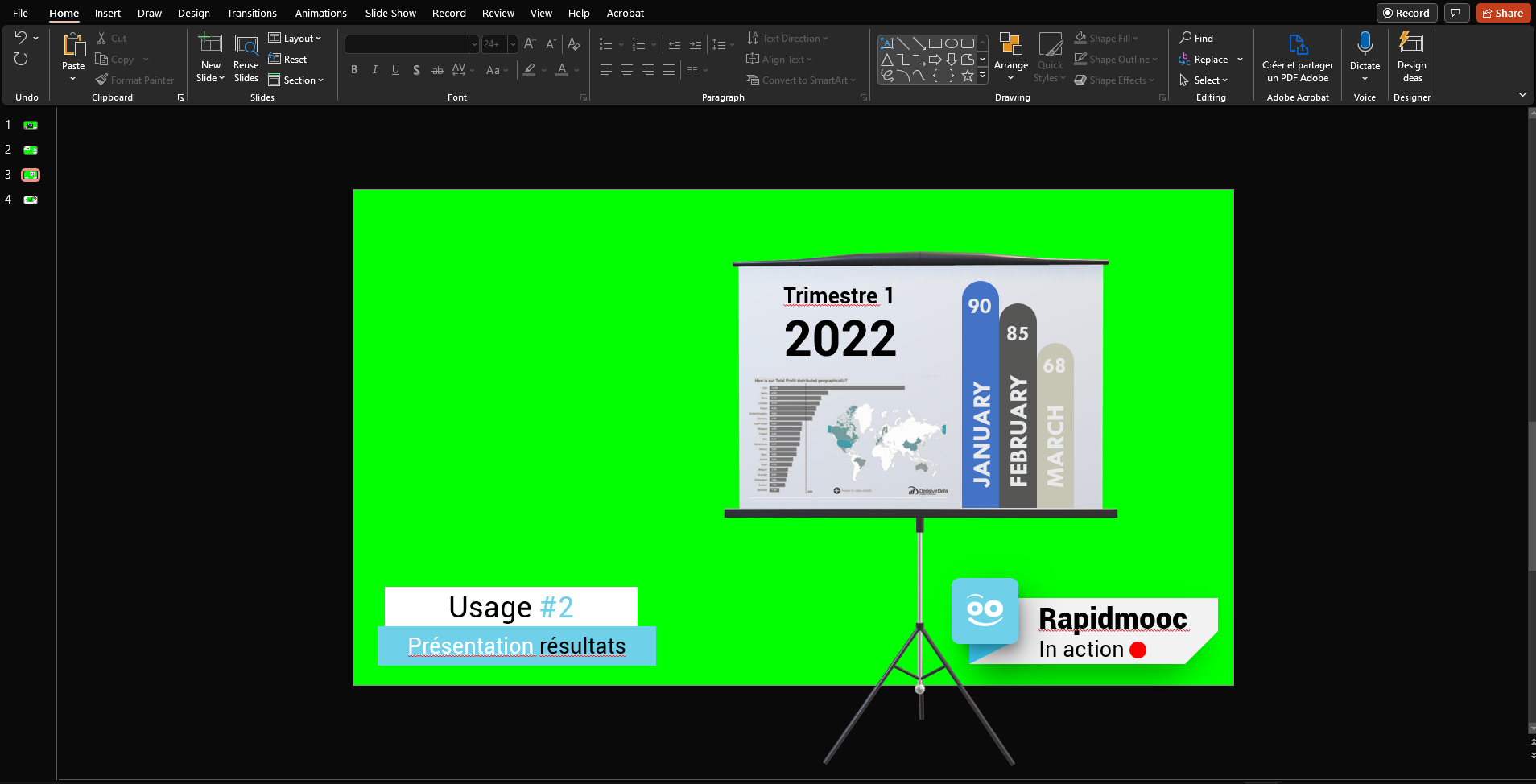Image resolution: width=1536 pixels, height=784 pixels.
Task: Apply italic formatting
Action: (x=375, y=70)
